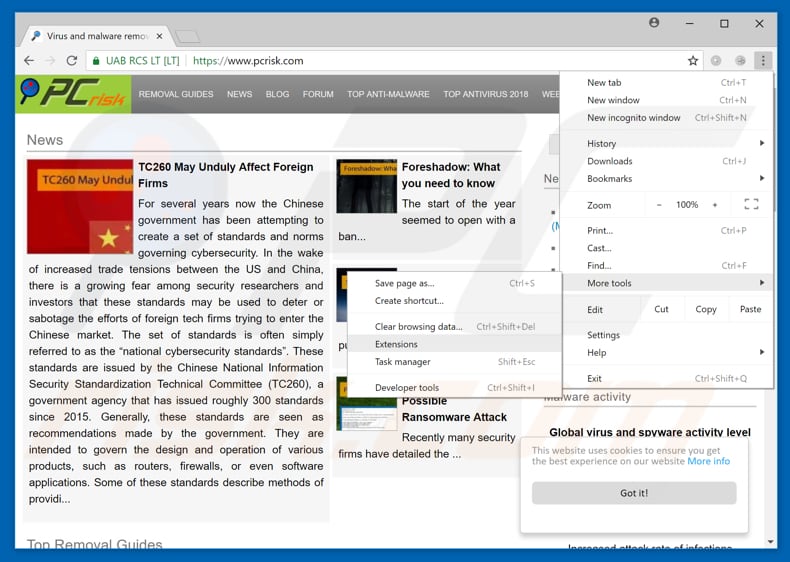Open a new tab with the tab strip button
The width and height of the screenshot is (790, 562).
pyautogui.click(x=187, y=36)
